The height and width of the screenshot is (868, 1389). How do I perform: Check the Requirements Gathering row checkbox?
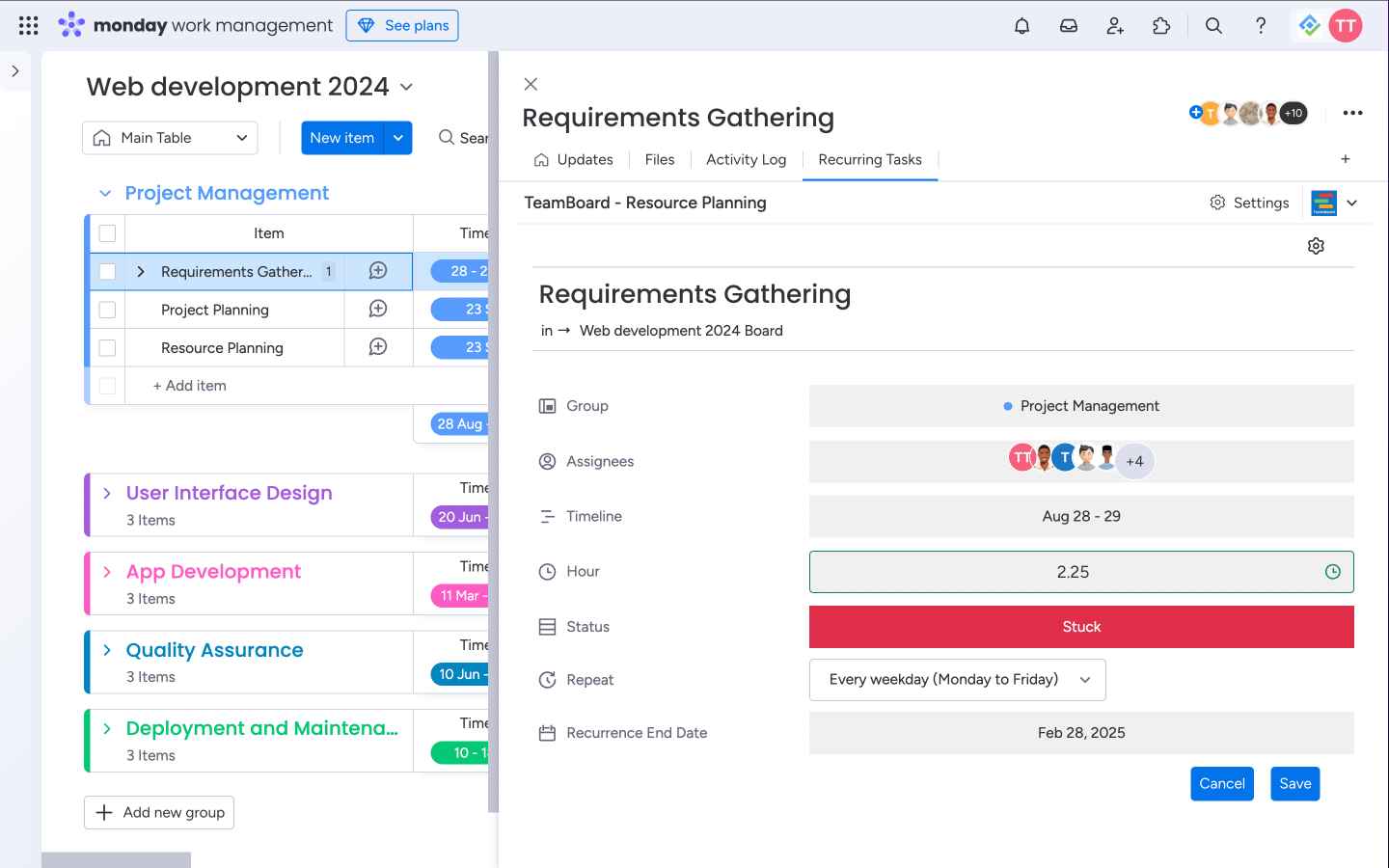point(107,272)
